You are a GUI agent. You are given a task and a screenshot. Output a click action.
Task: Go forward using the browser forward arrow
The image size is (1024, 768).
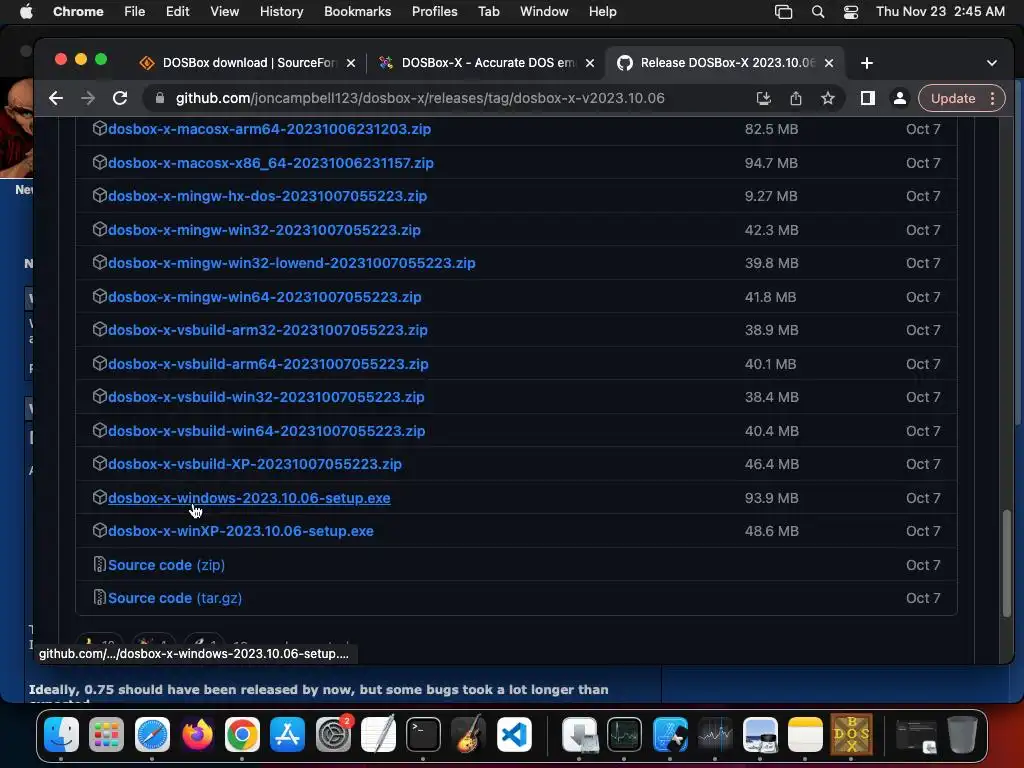click(88, 98)
